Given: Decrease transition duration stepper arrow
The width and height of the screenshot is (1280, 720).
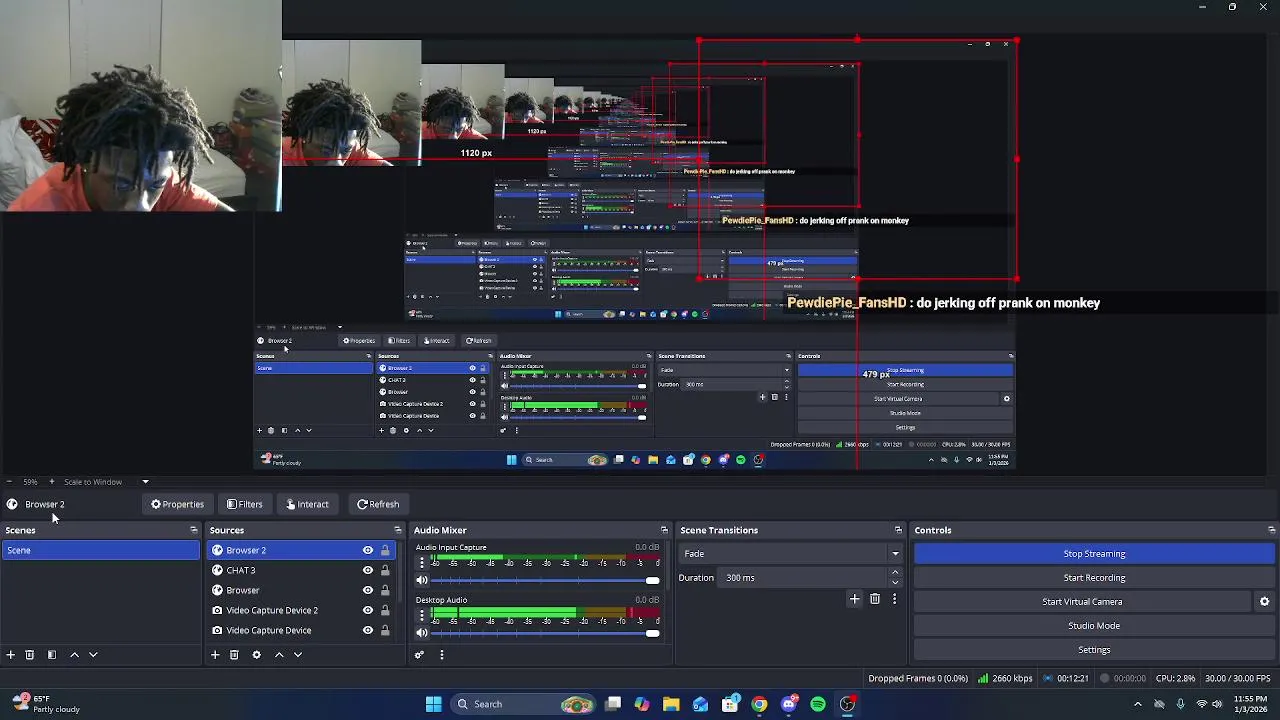Looking at the screenshot, I should pyautogui.click(x=895, y=582).
